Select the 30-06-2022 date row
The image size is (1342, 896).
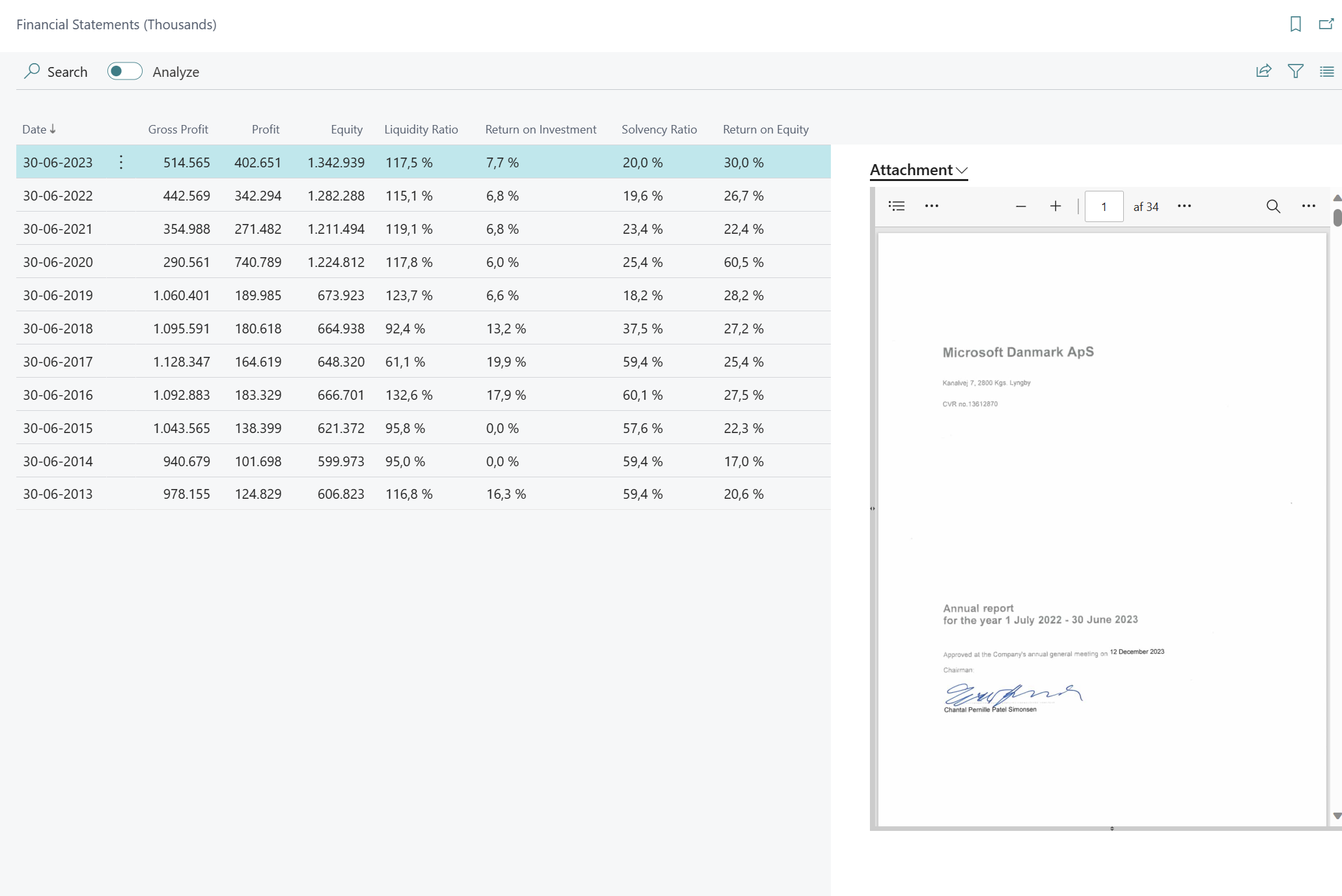pyautogui.click(x=423, y=195)
